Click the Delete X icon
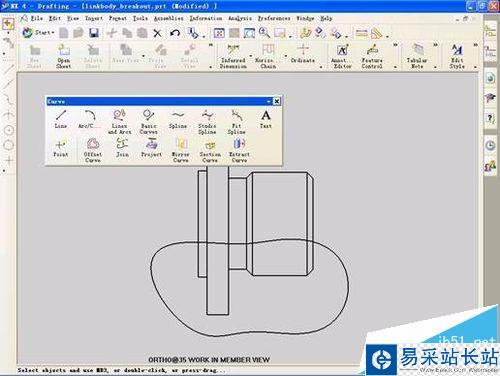This screenshot has width=500, height=376. point(157,33)
